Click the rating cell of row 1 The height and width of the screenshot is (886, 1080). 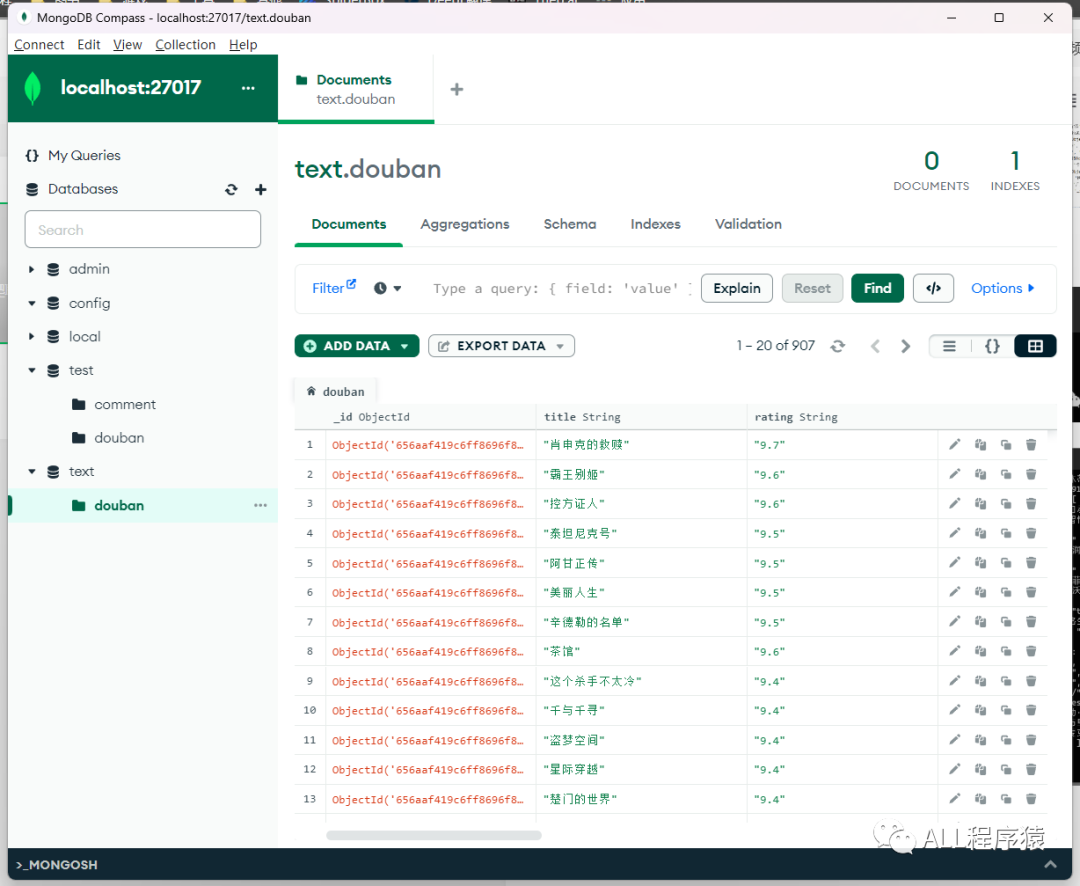pos(842,444)
